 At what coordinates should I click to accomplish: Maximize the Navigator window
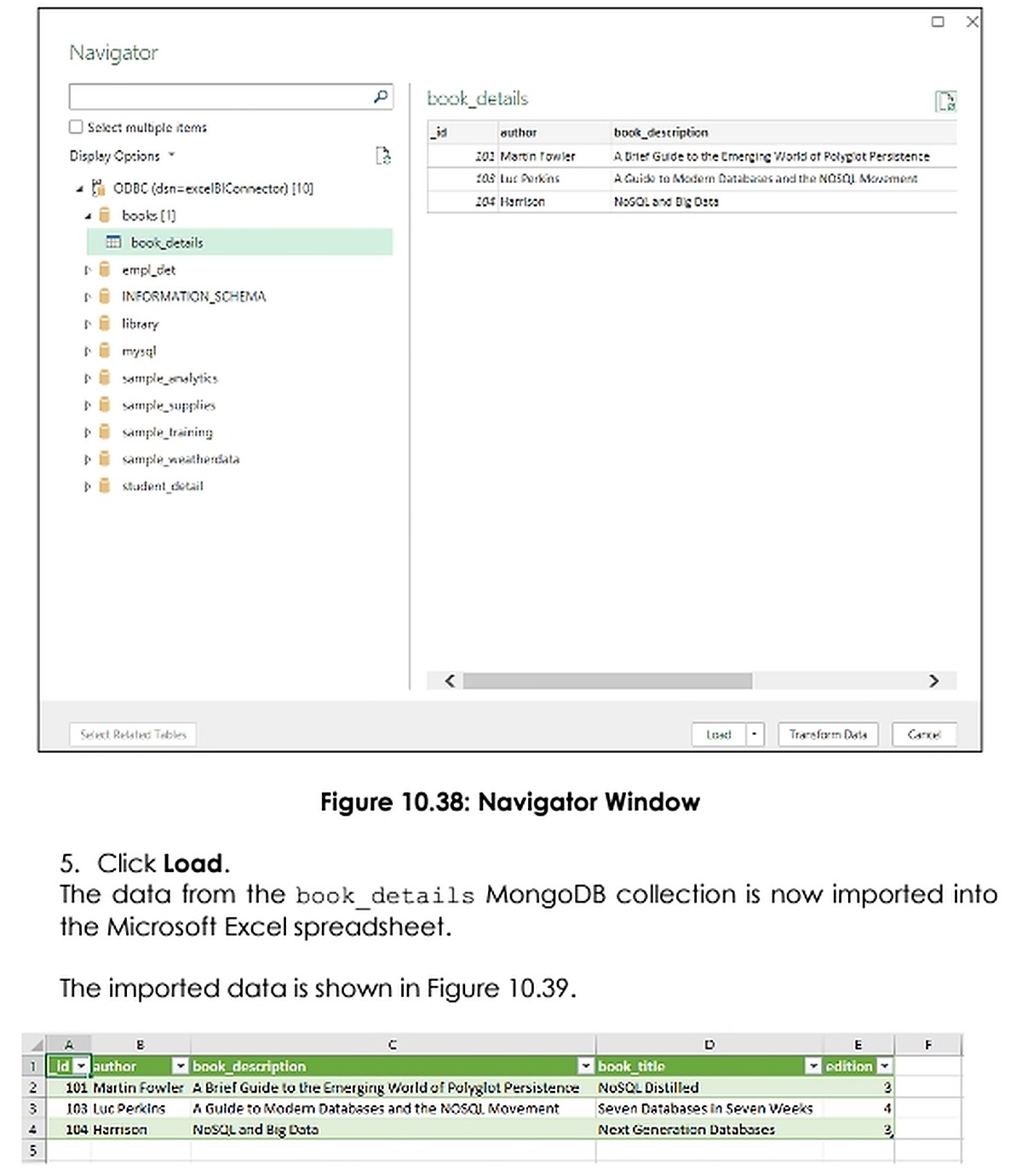click(x=938, y=21)
